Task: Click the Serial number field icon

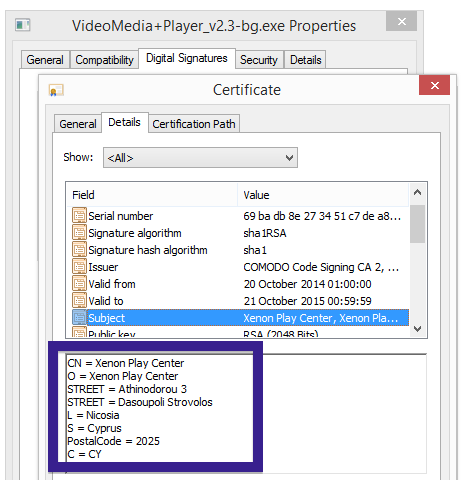Action: pos(79,216)
